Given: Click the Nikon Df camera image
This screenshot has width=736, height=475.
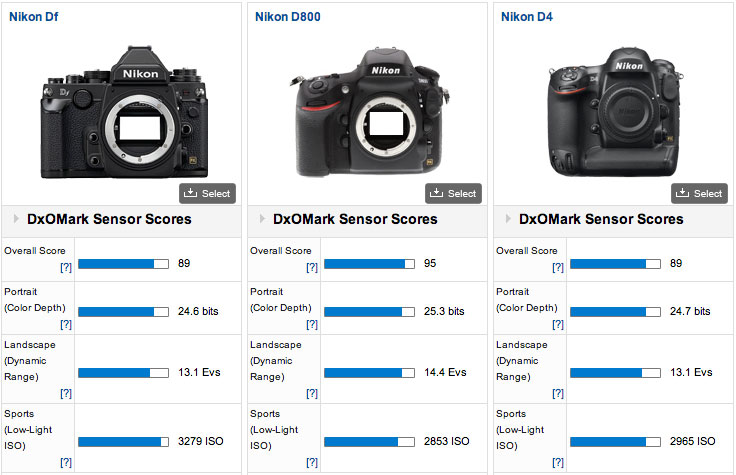Looking at the screenshot, I should pos(124,113).
